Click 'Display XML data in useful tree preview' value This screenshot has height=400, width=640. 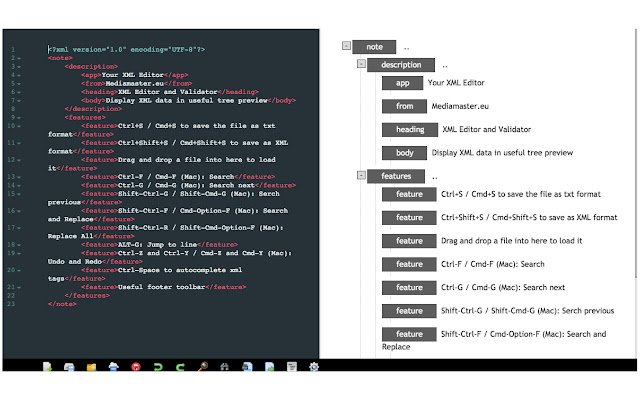click(x=502, y=153)
